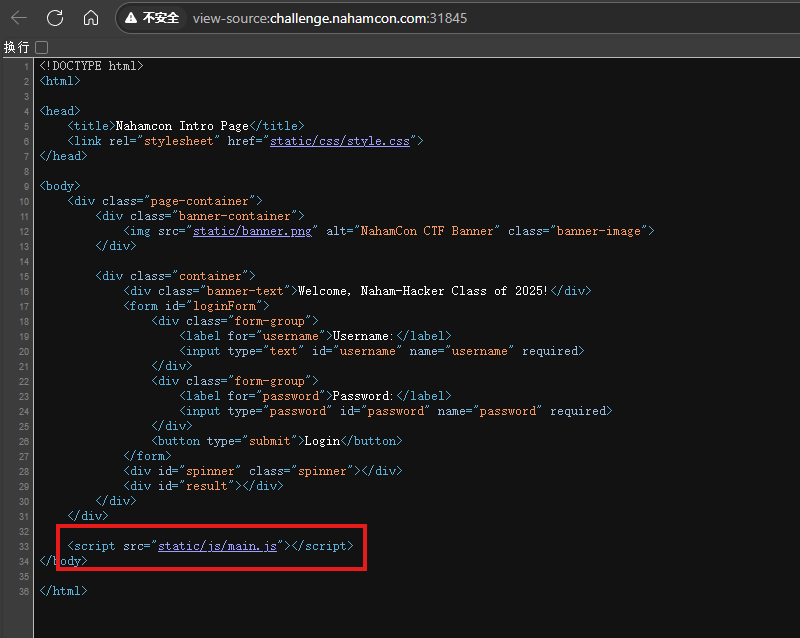The image size is (800, 638).
Task: Click the 'Welcome, Naham-Hacker Class of 2025!' text
Action: point(422,291)
